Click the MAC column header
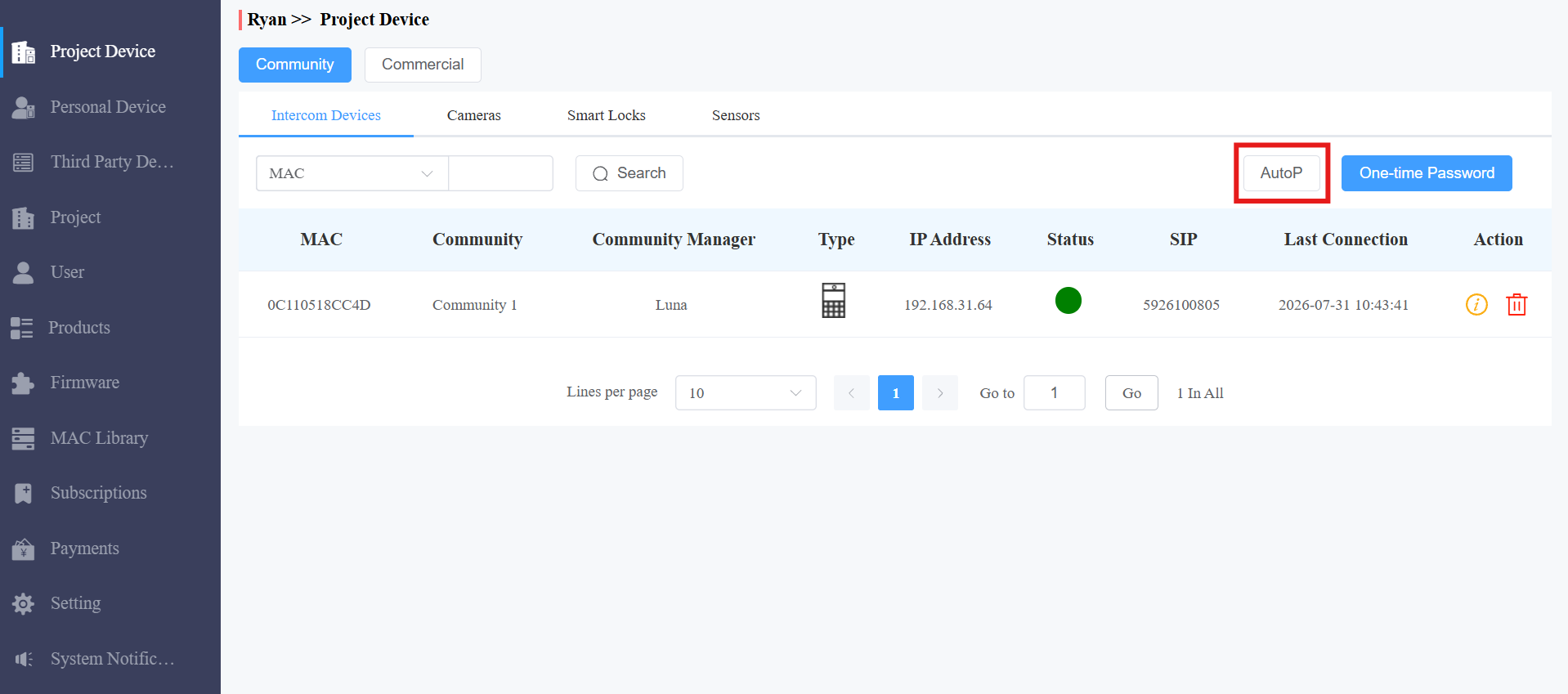Screen dimensions: 1568x694 (x=321, y=240)
